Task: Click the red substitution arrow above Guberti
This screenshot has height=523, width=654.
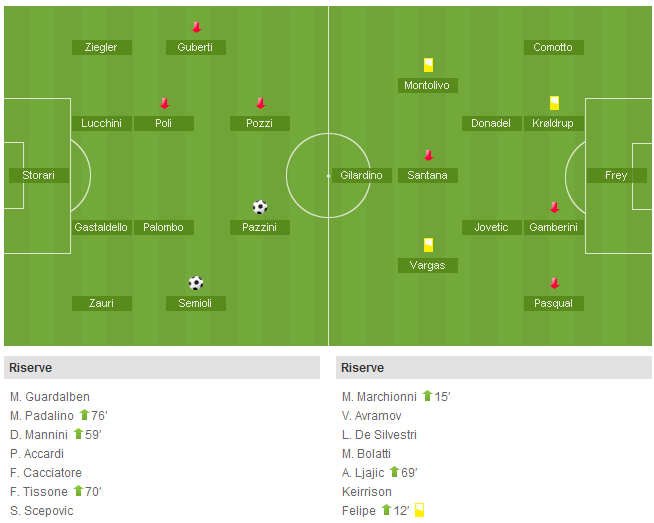Action: coord(196,28)
